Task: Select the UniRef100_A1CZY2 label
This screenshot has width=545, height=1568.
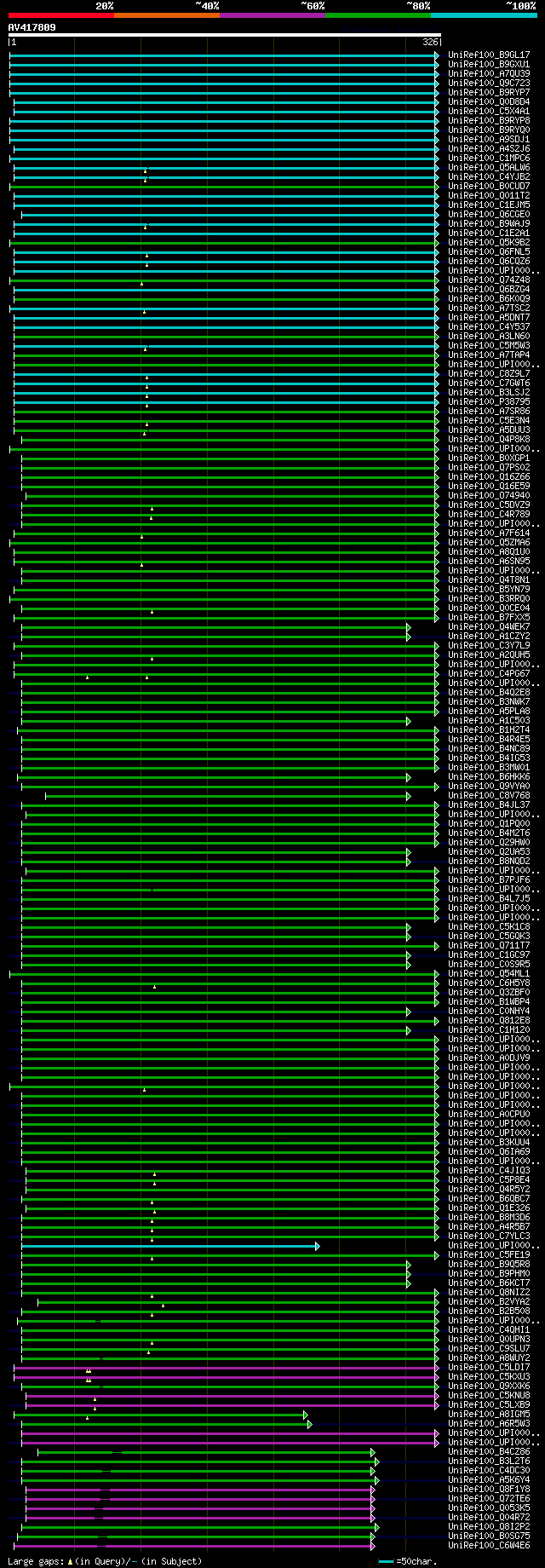Action: 489,636
